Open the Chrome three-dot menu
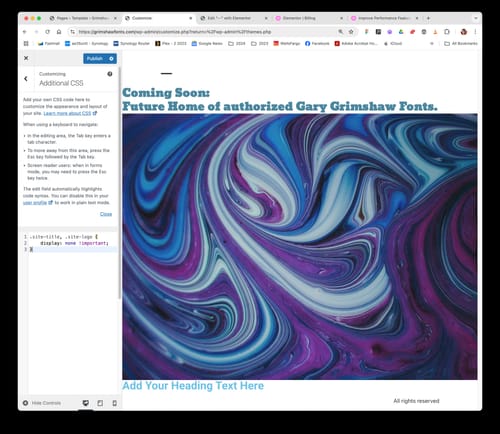The image size is (500, 434). [x=475, y=32]
